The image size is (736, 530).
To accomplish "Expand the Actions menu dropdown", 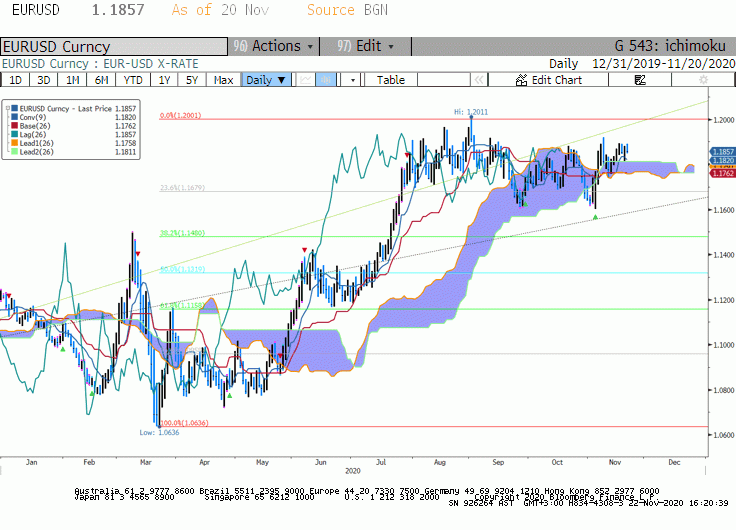I will tap(273, 46).
